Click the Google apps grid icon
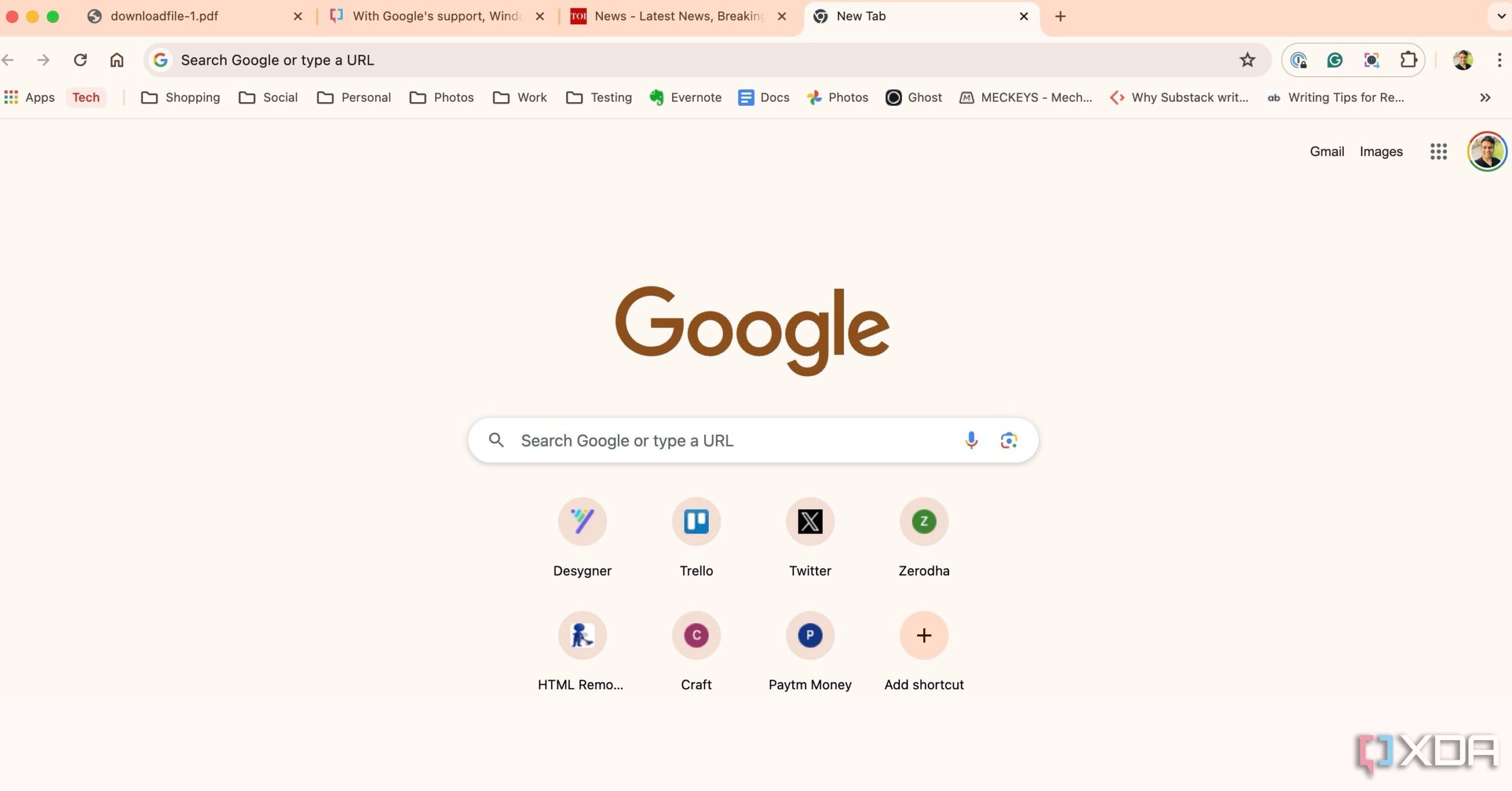The image size is (1512, 791). (x=1438, y=152)
